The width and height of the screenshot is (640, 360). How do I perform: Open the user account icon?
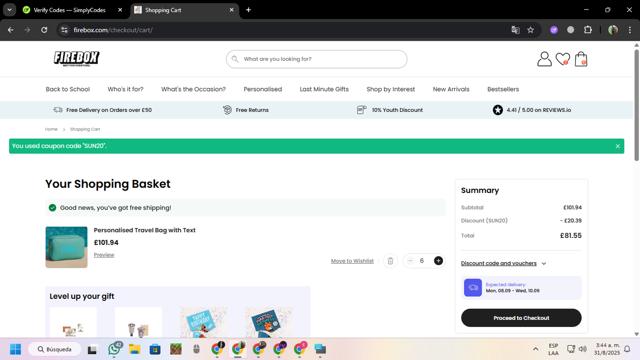pos(544,59)
